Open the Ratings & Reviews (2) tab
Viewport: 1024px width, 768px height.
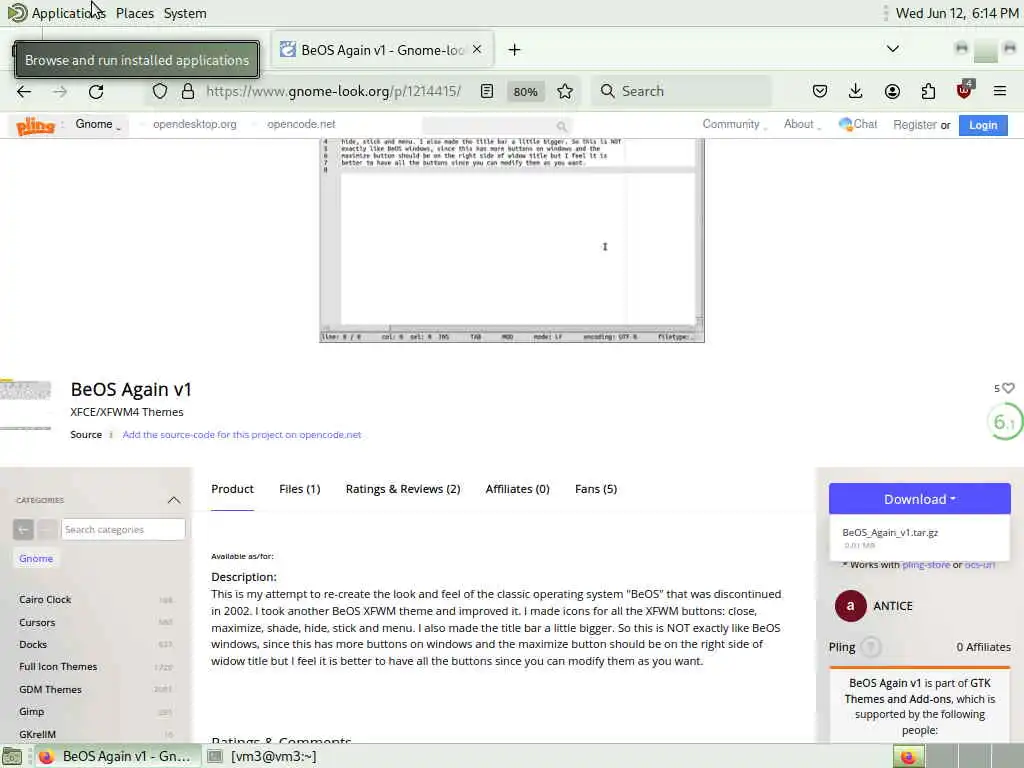(403, 489)
